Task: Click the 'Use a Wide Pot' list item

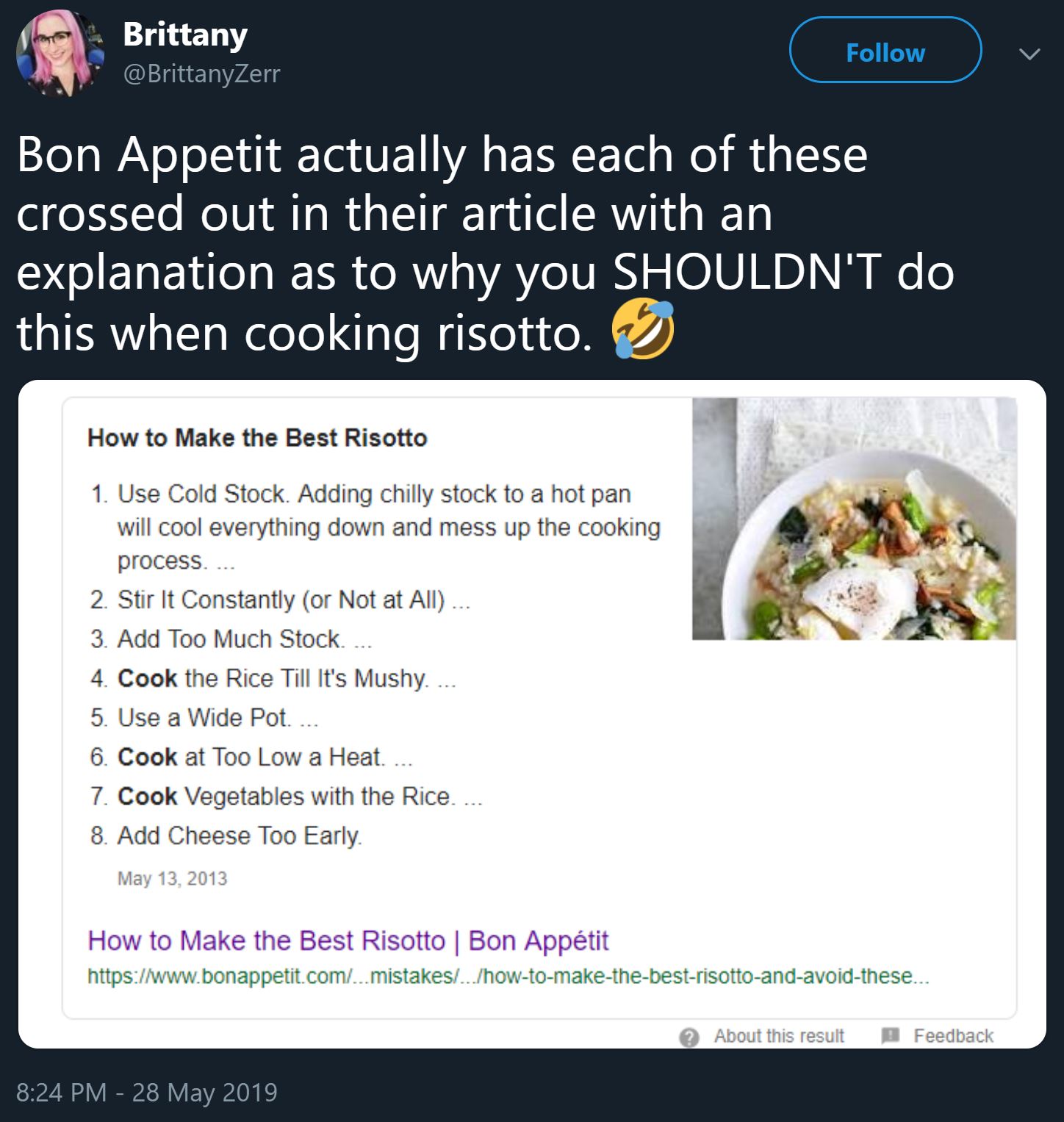Action: pos(204,717)
